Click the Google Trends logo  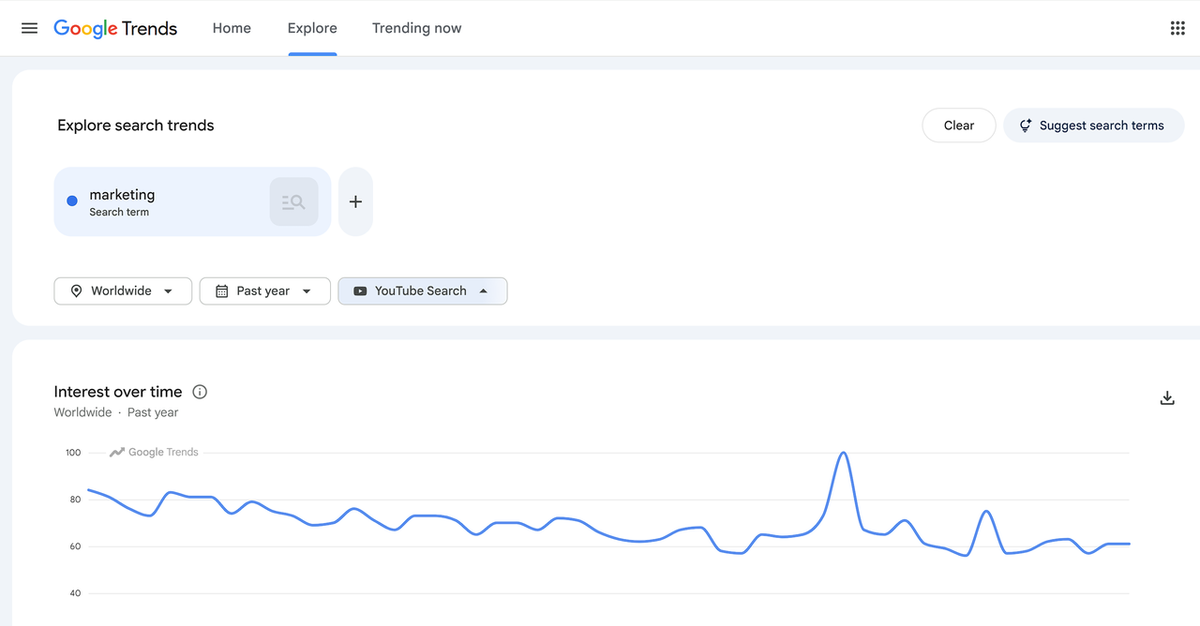[116, 28]
